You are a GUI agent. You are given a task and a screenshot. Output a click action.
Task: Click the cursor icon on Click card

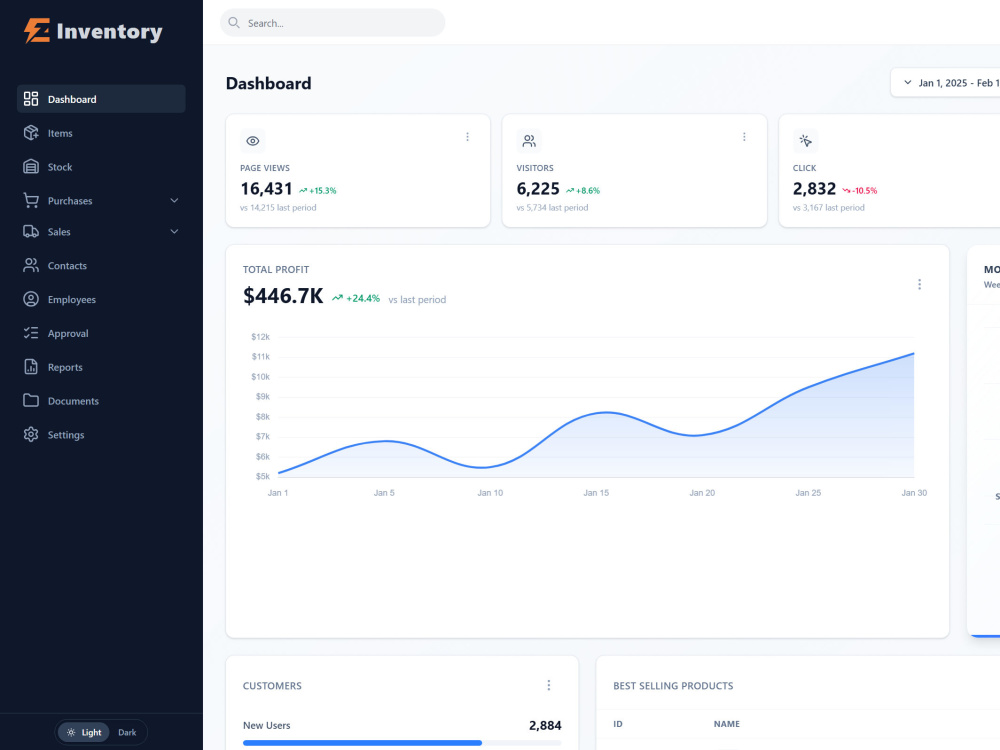[x=805, y=141]
